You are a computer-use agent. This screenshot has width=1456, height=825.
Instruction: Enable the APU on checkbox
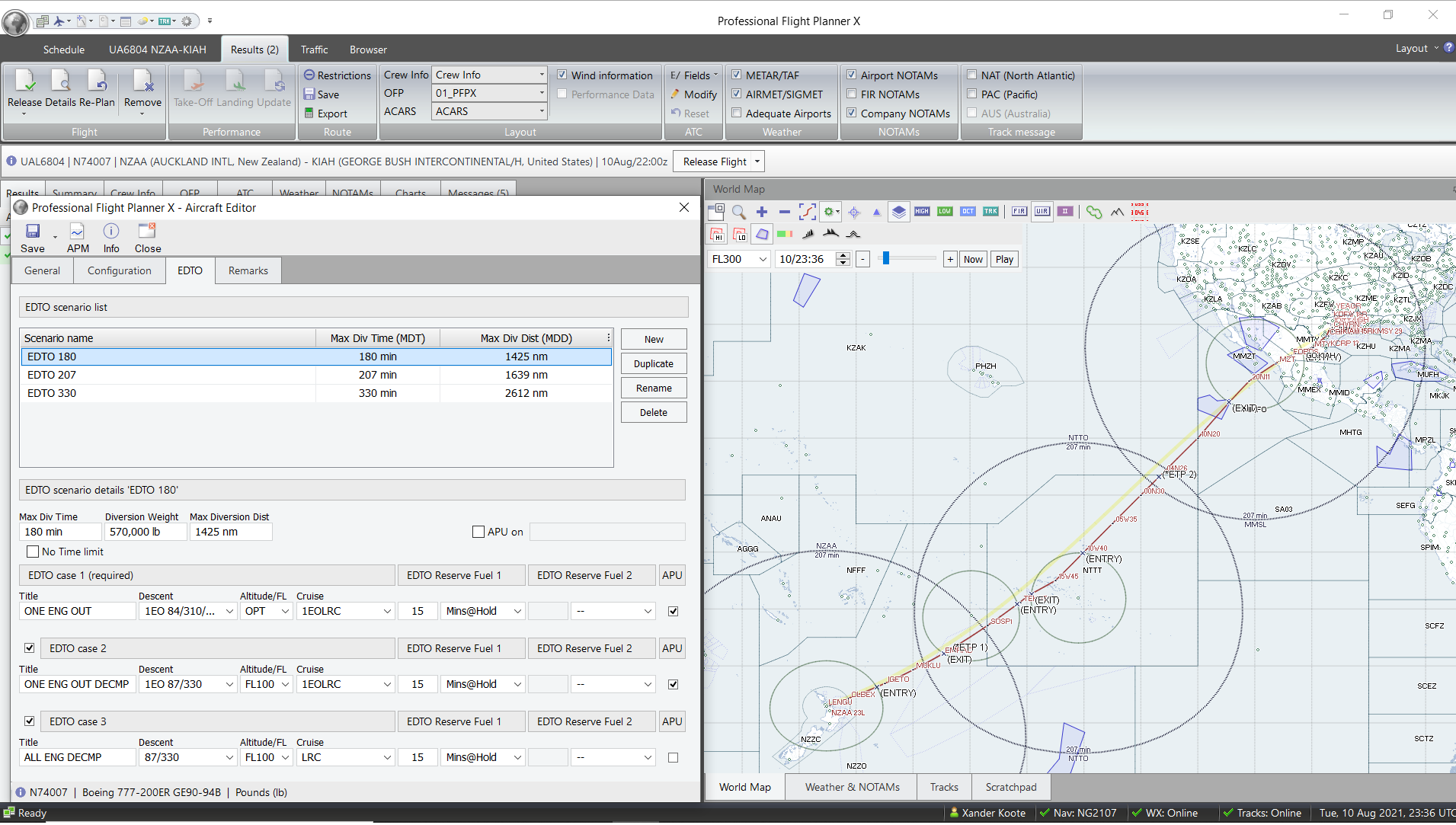(x=478, y=532)
